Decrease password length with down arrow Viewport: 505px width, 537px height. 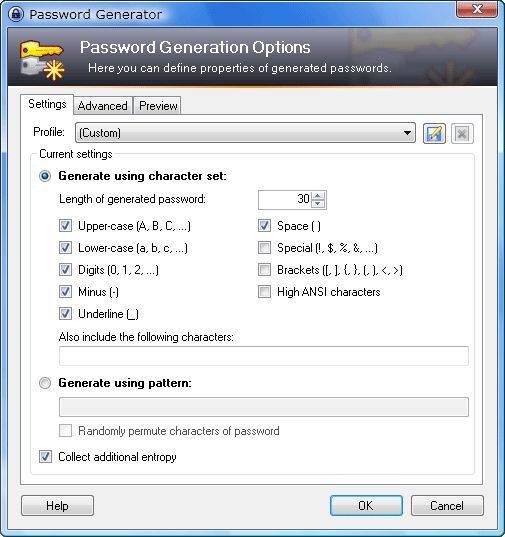pyautogui.click(x=318, y=204)
